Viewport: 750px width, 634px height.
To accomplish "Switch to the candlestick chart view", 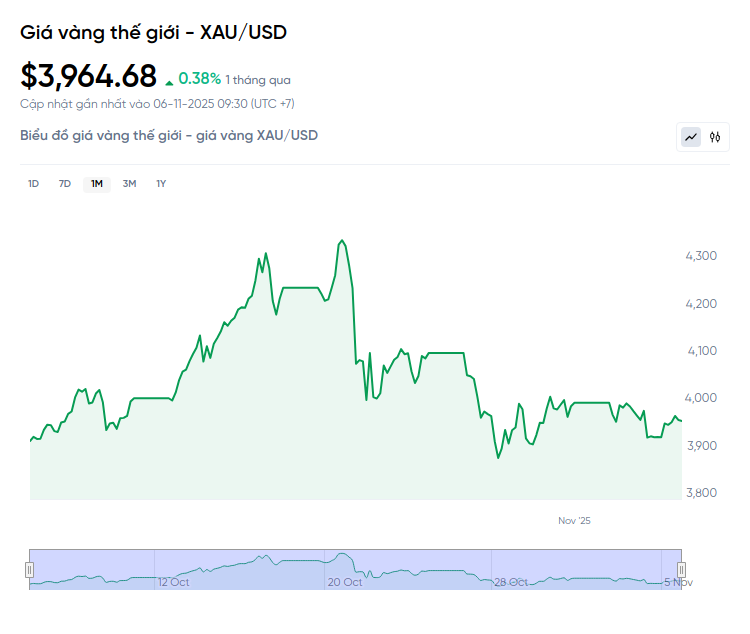I will click(715, 137).
